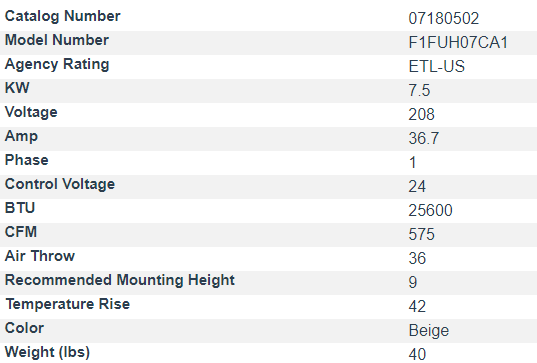Select the Catalog Number label
Image resolution: width=537 pixels, height=363 pixels.
[x=63, y=16]
